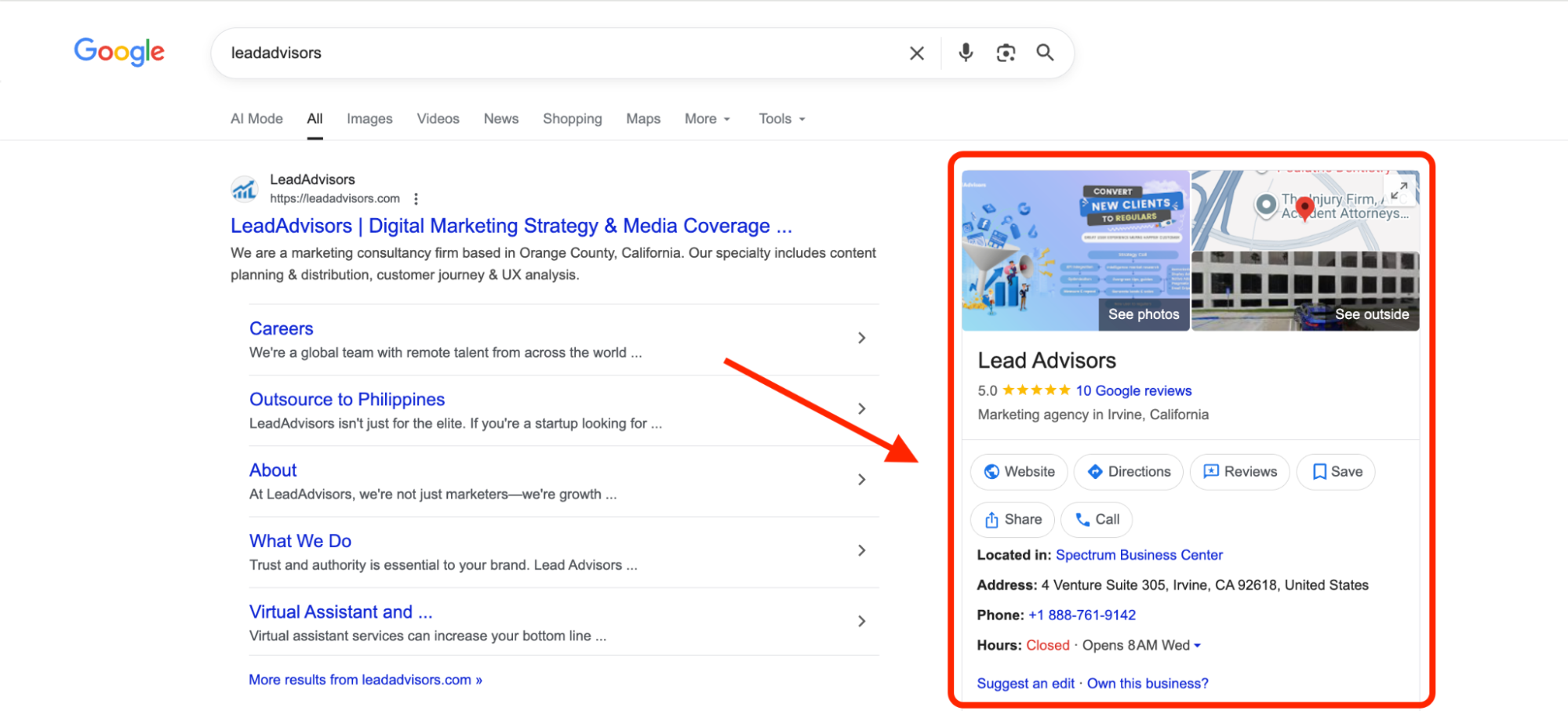Open the See photos thumbnail
Viewport: 1568px width, 711px height.
click(1142, 314)
